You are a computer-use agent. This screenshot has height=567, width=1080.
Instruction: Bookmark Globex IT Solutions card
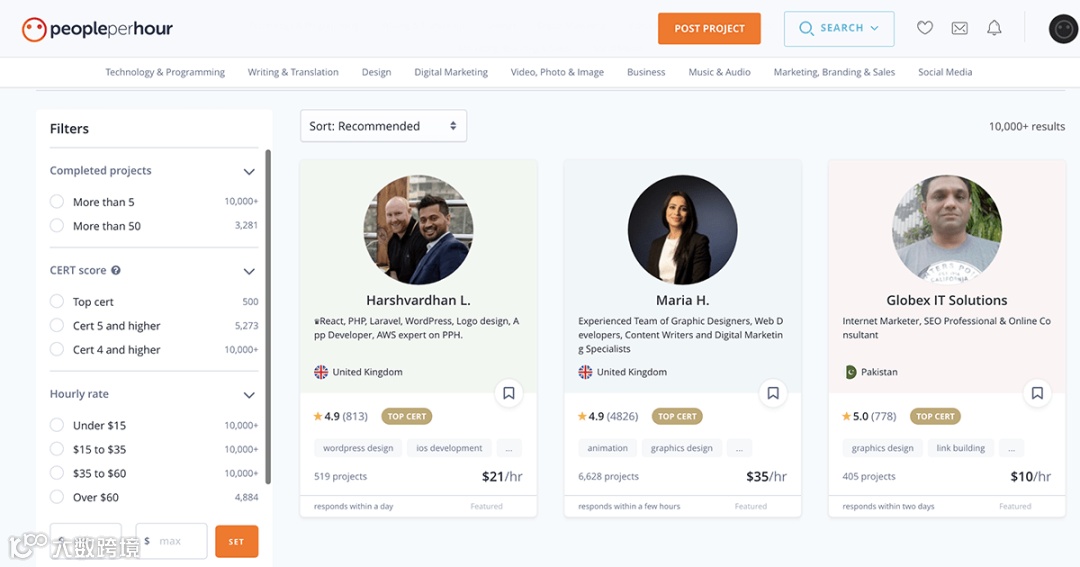click(1037, 393)
